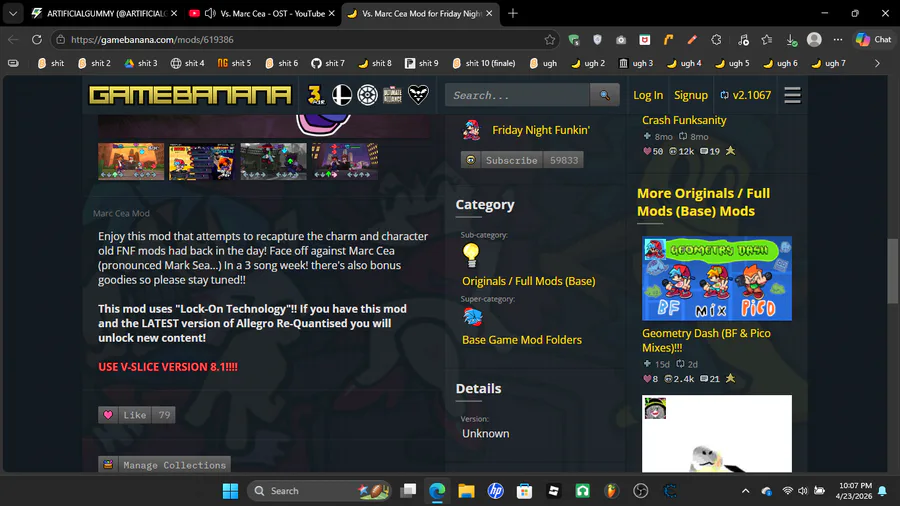Open the v2.1067 version link
The image size is (900, 506).
click(746, 95)
